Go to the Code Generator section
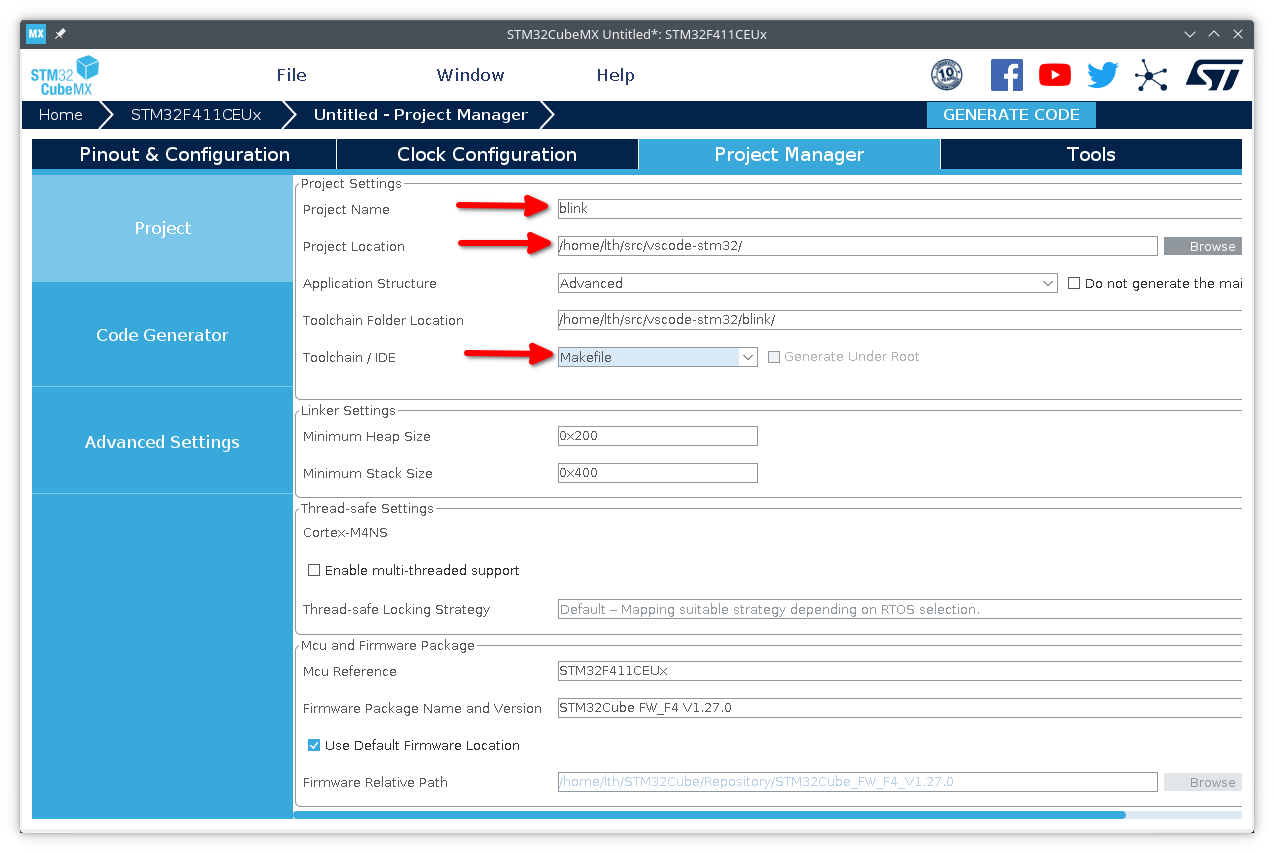The image size is (1274, 853). [x=162, y=335]
